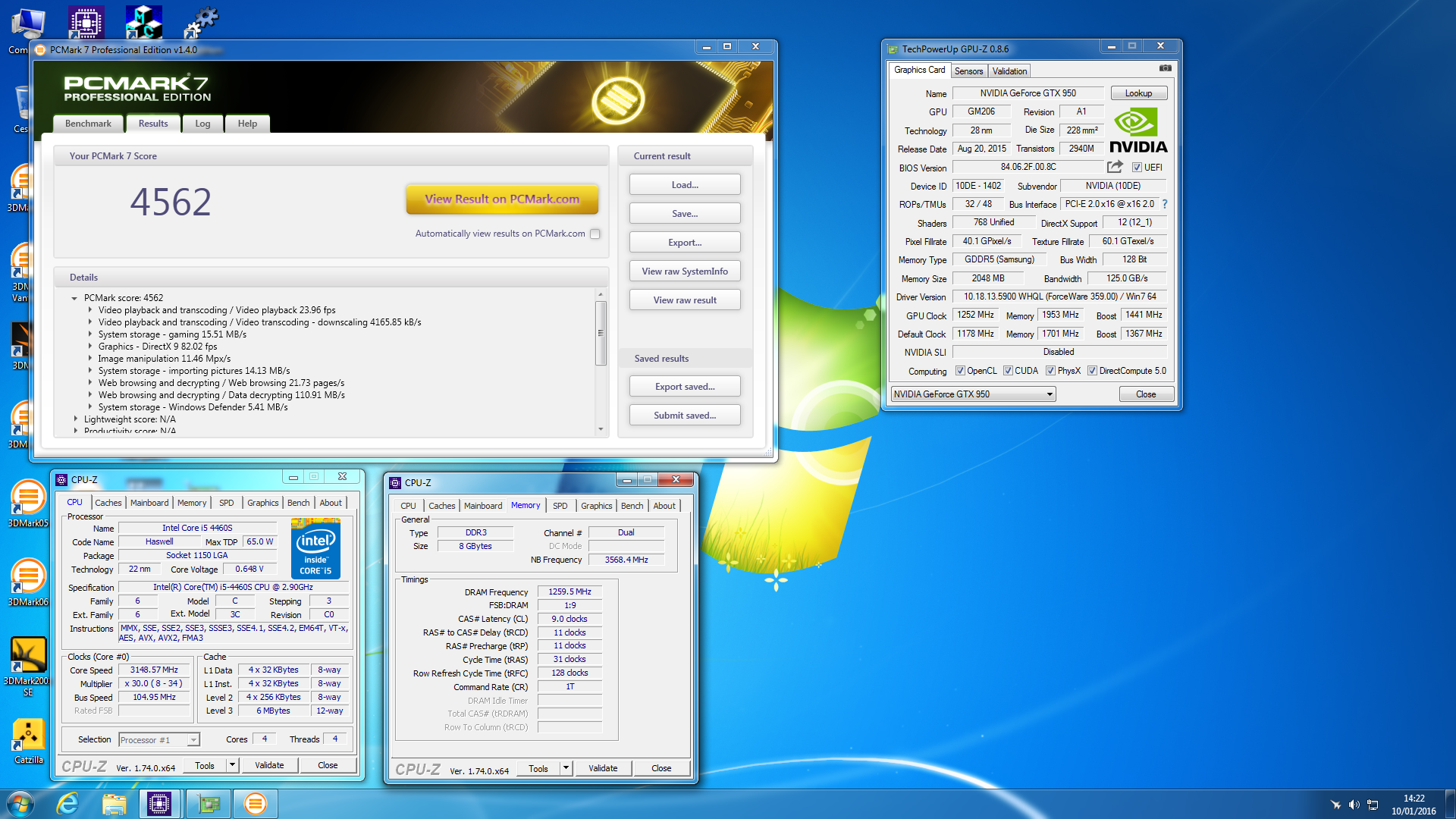The image size is (1456, 819).
Task: Open the 3DMark2001 SE desktop shortcut
Action: click(28, 667)
